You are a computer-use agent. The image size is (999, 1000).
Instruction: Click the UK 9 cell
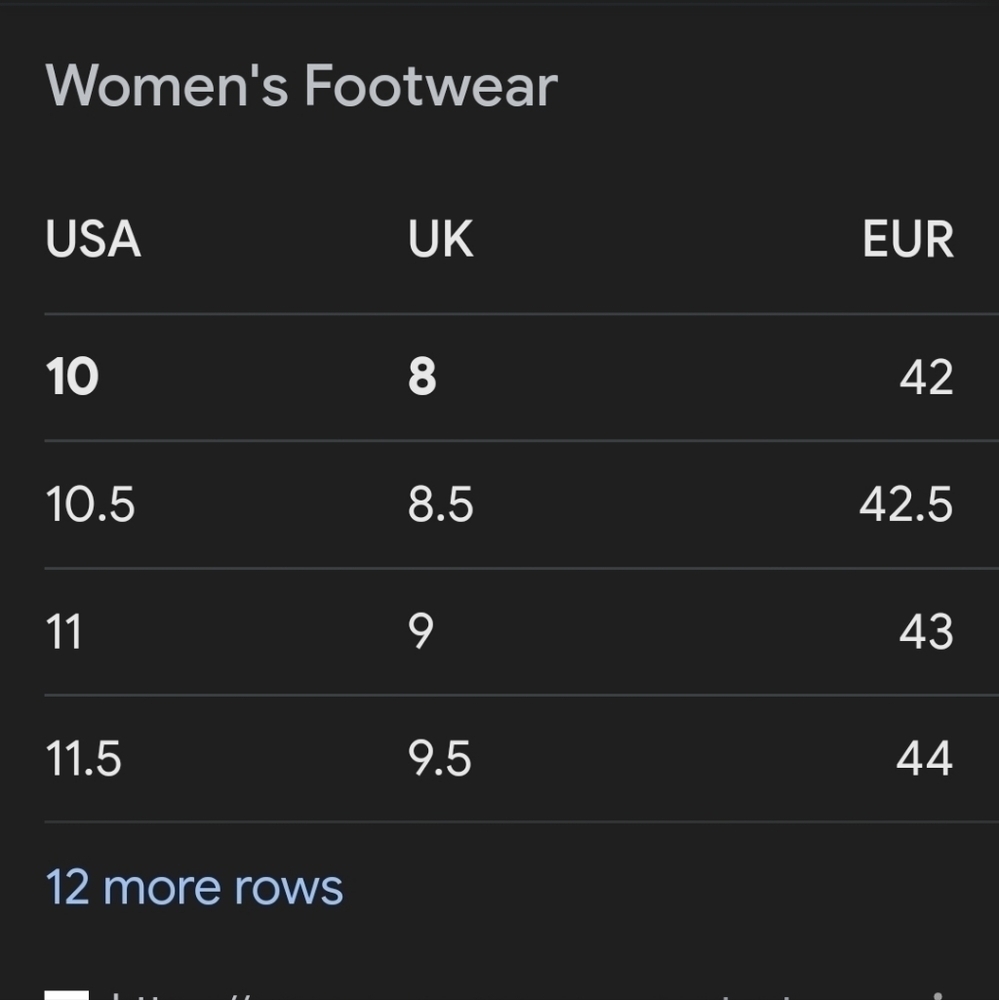tap(421, 631)
